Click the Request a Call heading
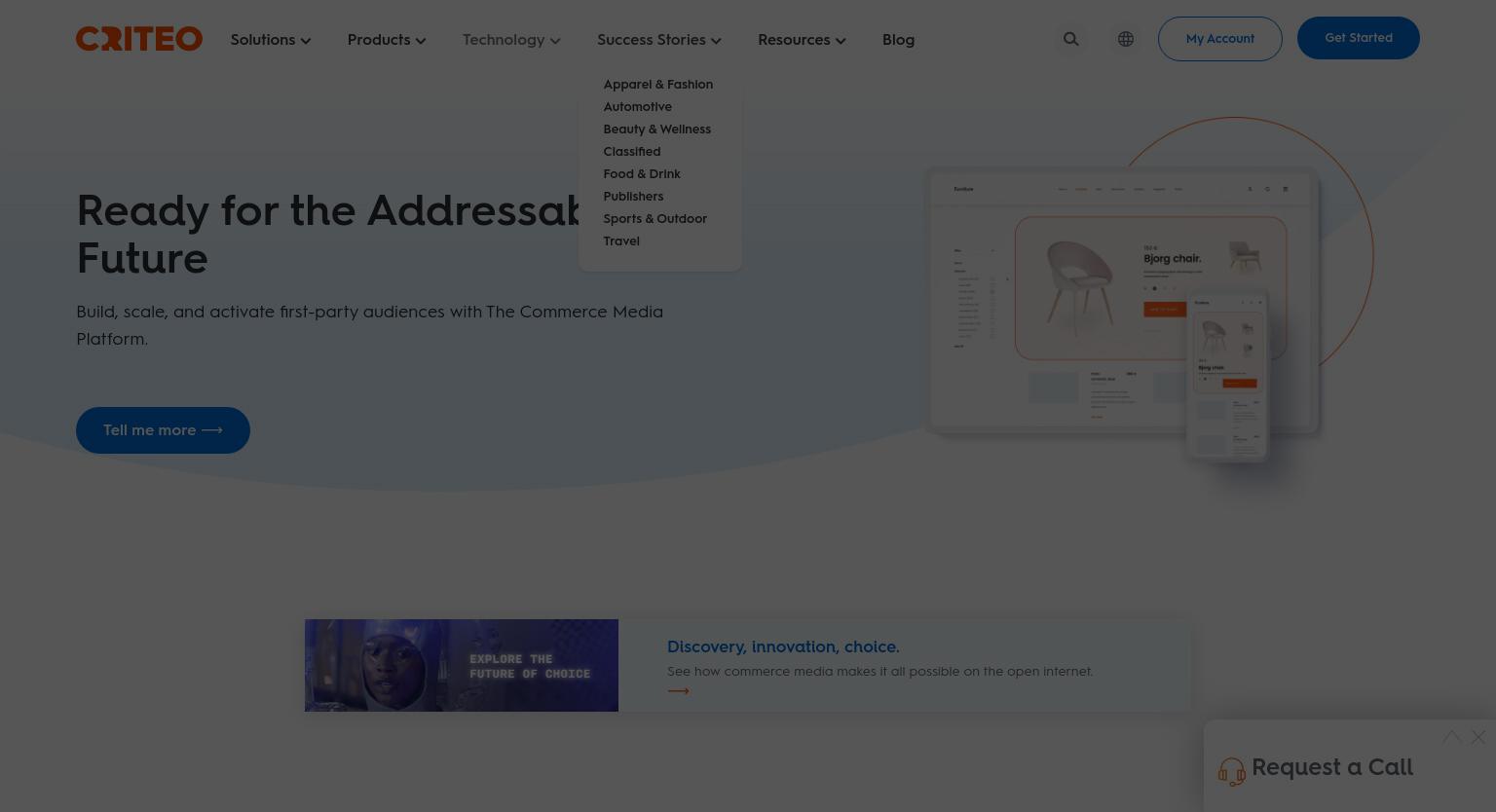Screen dimensions: 1496x812 [x=1332, y=767]
